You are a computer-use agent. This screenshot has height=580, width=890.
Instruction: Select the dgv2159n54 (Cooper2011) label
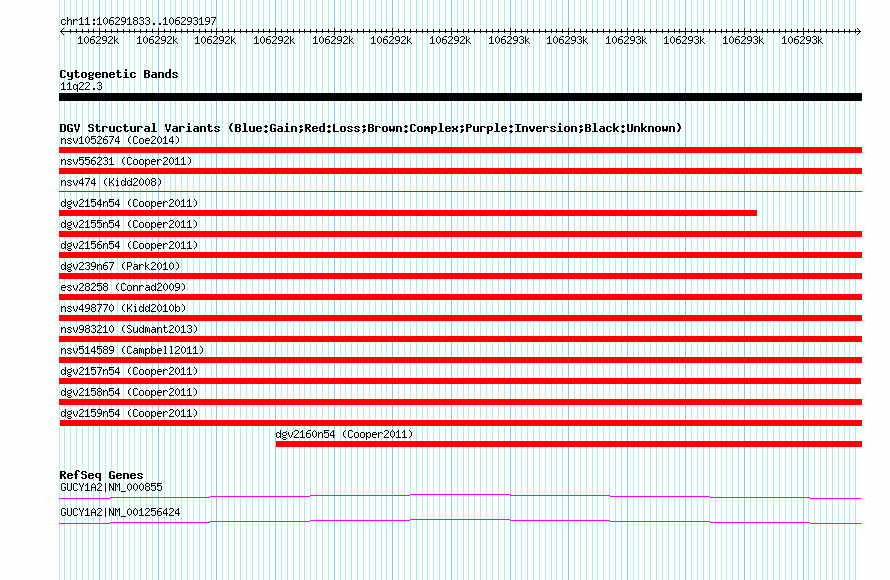[129, 413]
